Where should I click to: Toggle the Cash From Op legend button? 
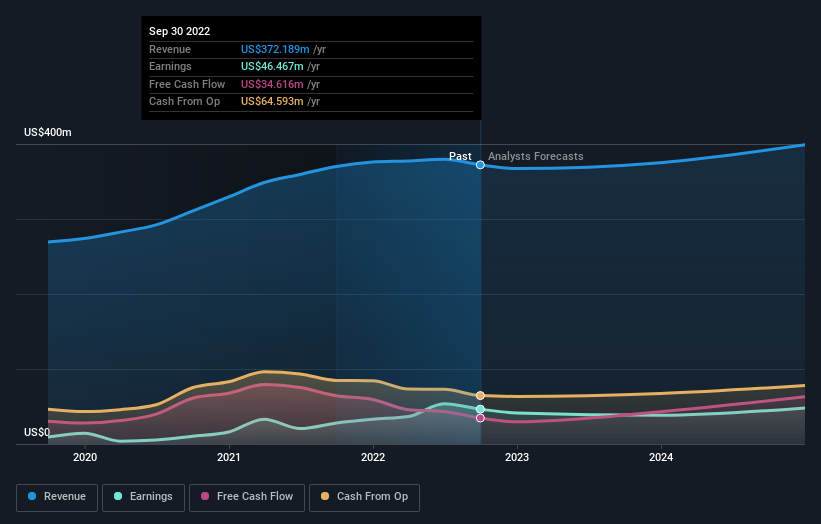pos(364,497)
